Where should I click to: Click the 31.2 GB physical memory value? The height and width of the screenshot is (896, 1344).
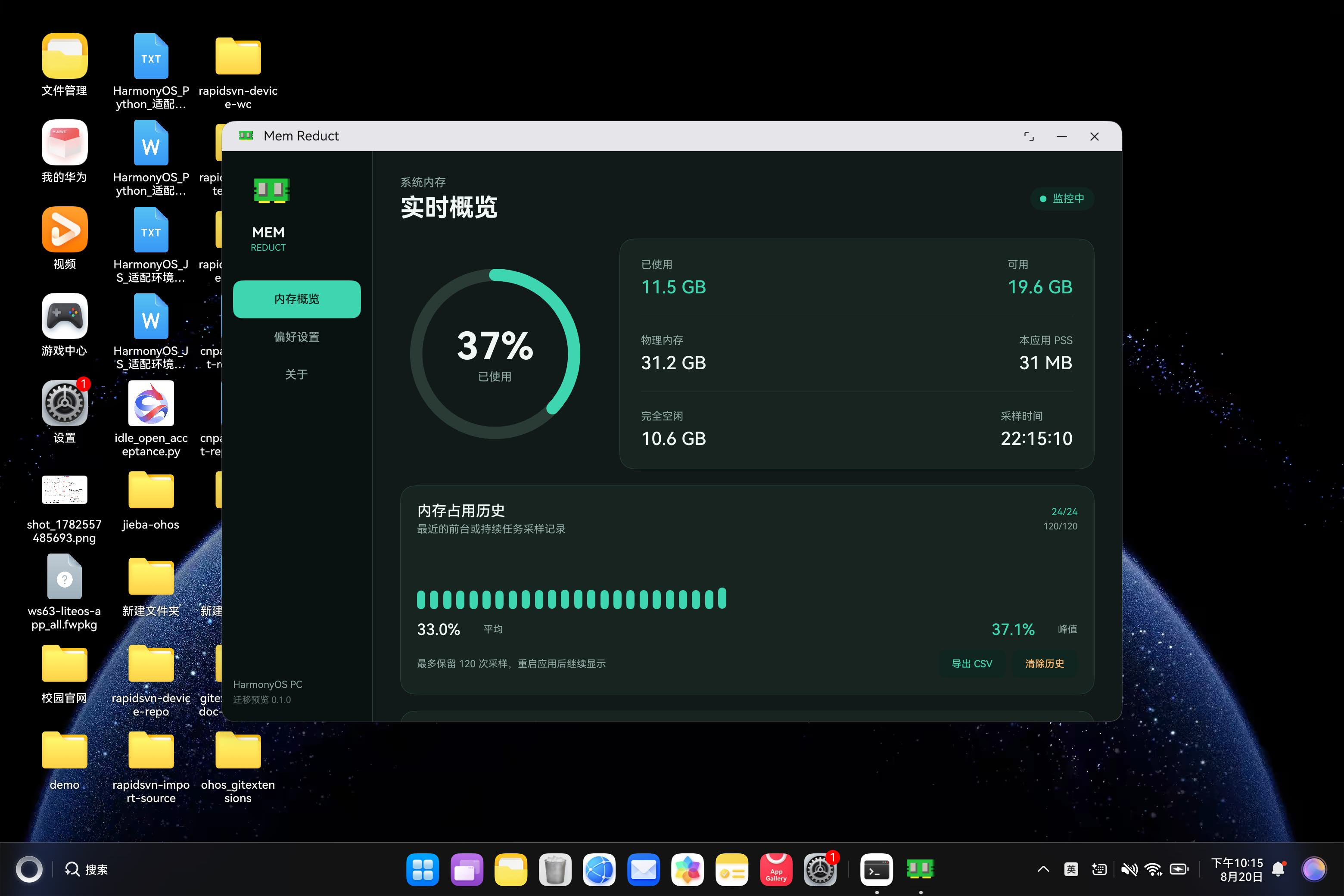pos(673,363)
